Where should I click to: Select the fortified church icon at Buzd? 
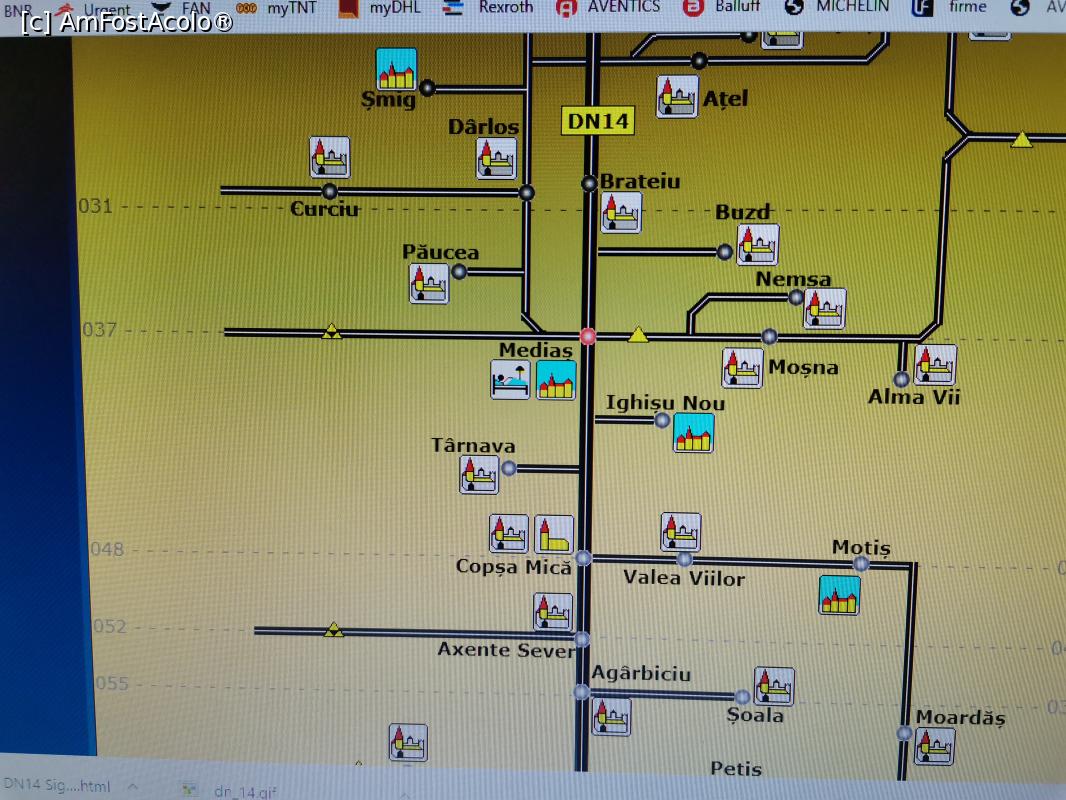[x=758, y=244]
